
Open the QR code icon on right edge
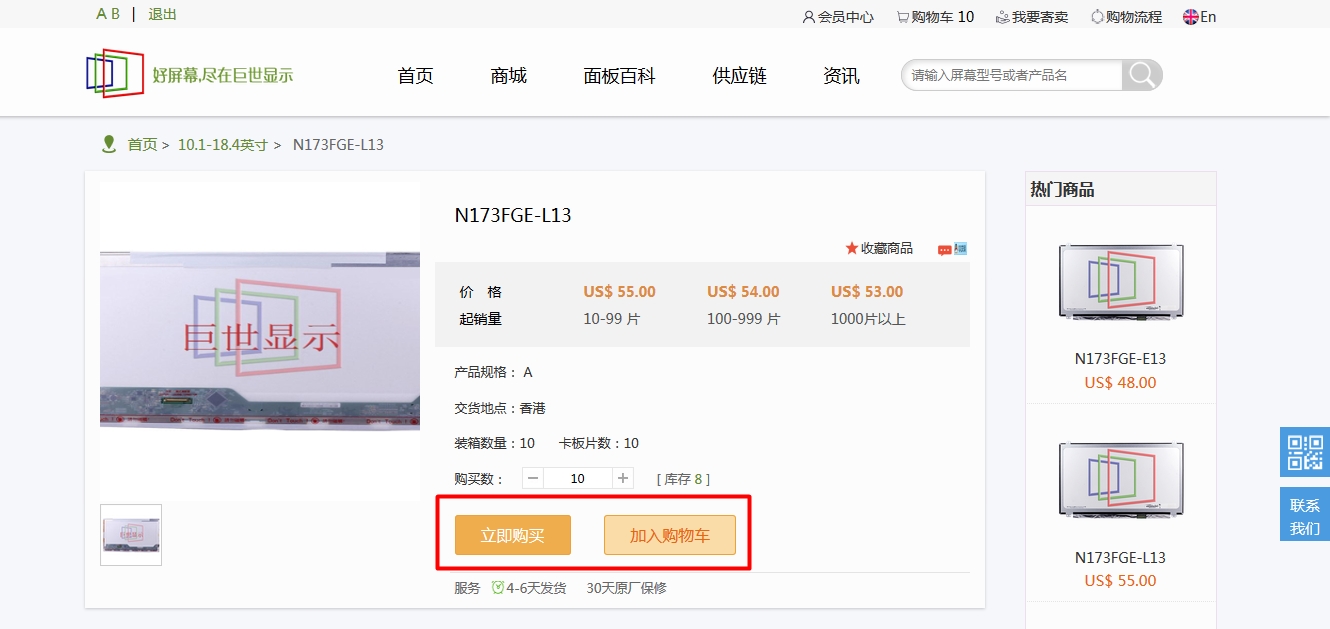pos(1305,452)
